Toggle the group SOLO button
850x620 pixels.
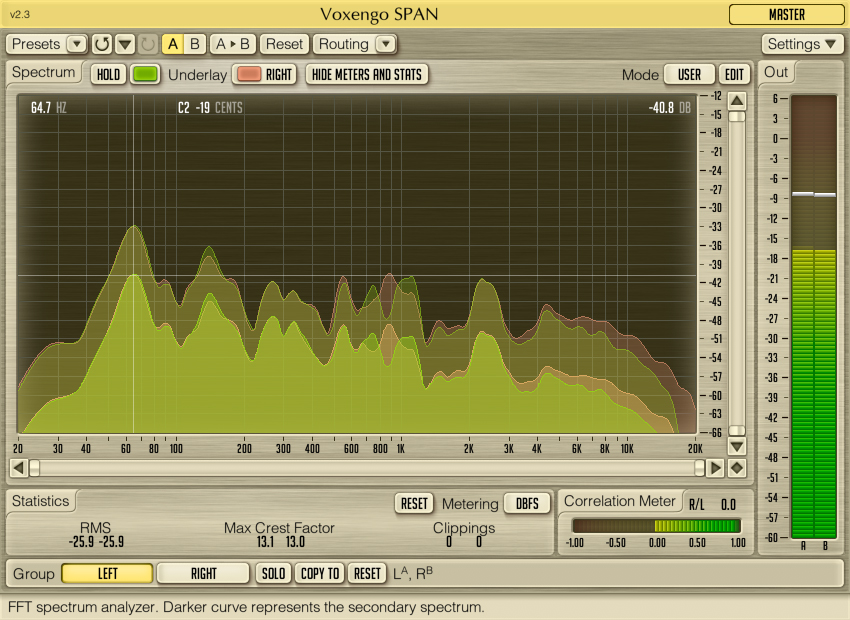tap(273, 573)
